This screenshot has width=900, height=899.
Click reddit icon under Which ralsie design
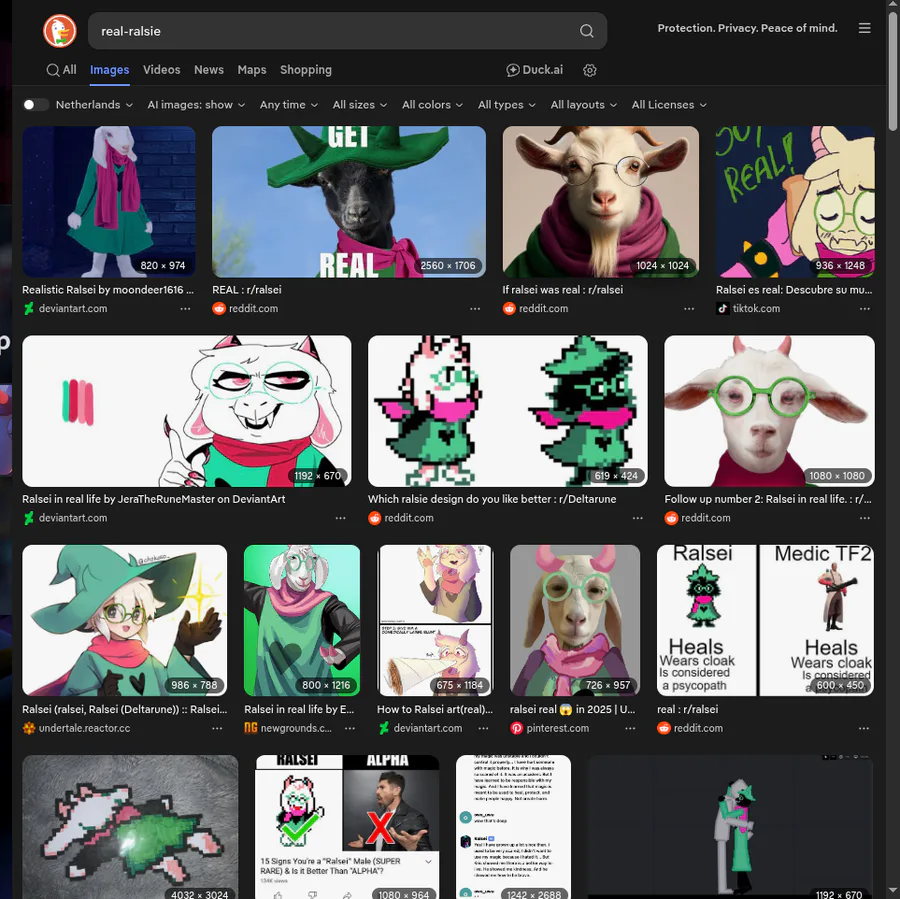pyautogui.click(x=374, y=518)
